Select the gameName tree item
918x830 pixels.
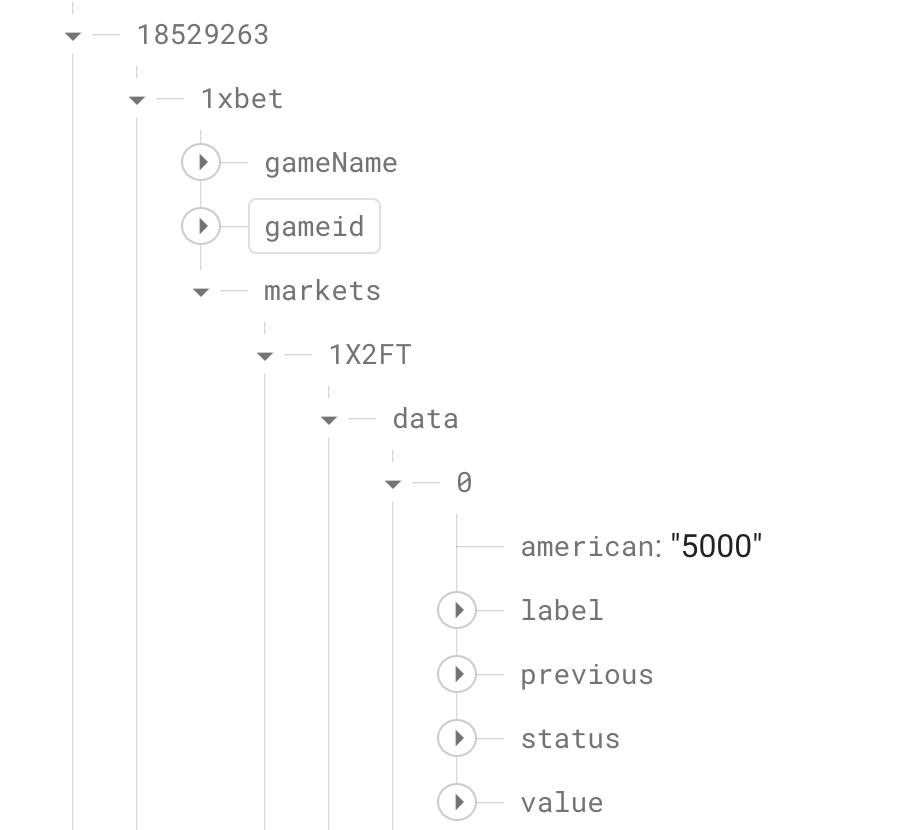(330, 162)
